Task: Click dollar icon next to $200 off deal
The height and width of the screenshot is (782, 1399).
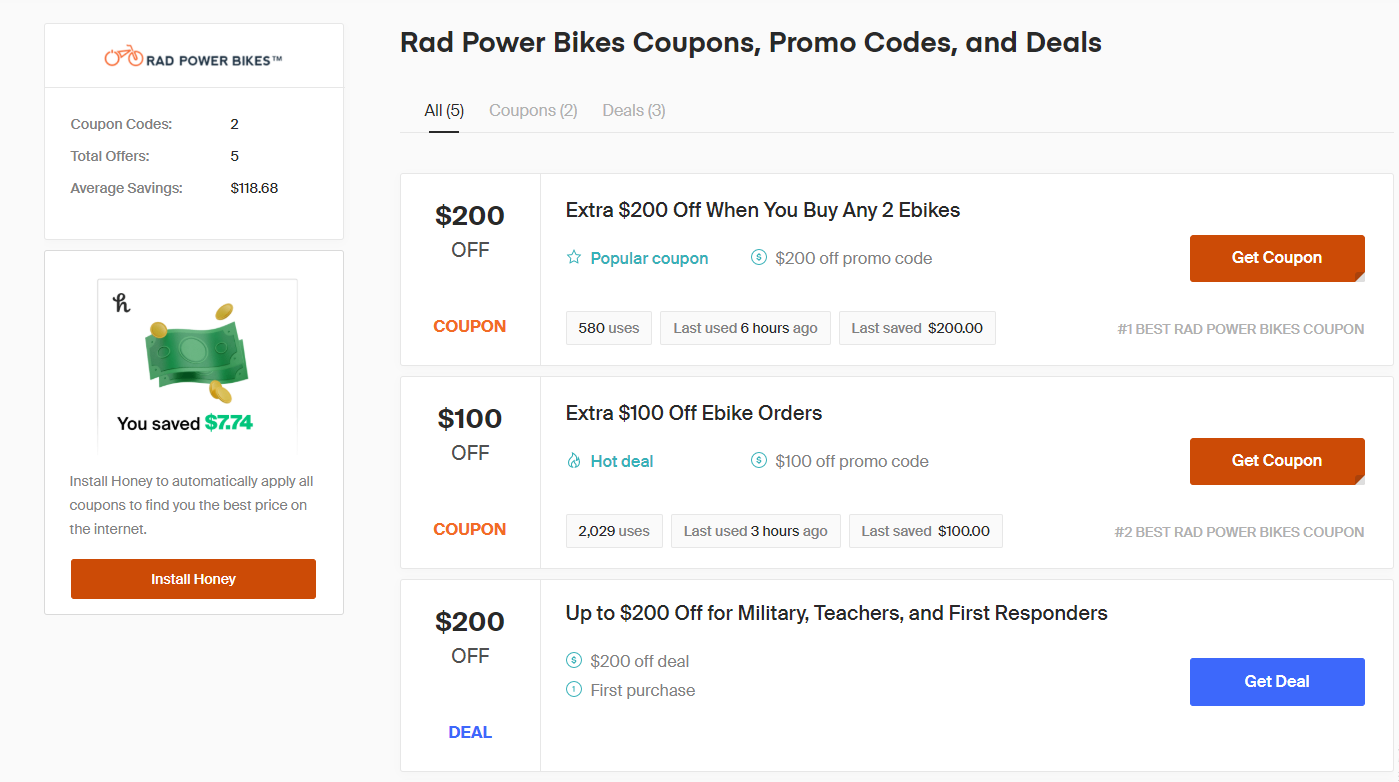Action: pos(574,661)
